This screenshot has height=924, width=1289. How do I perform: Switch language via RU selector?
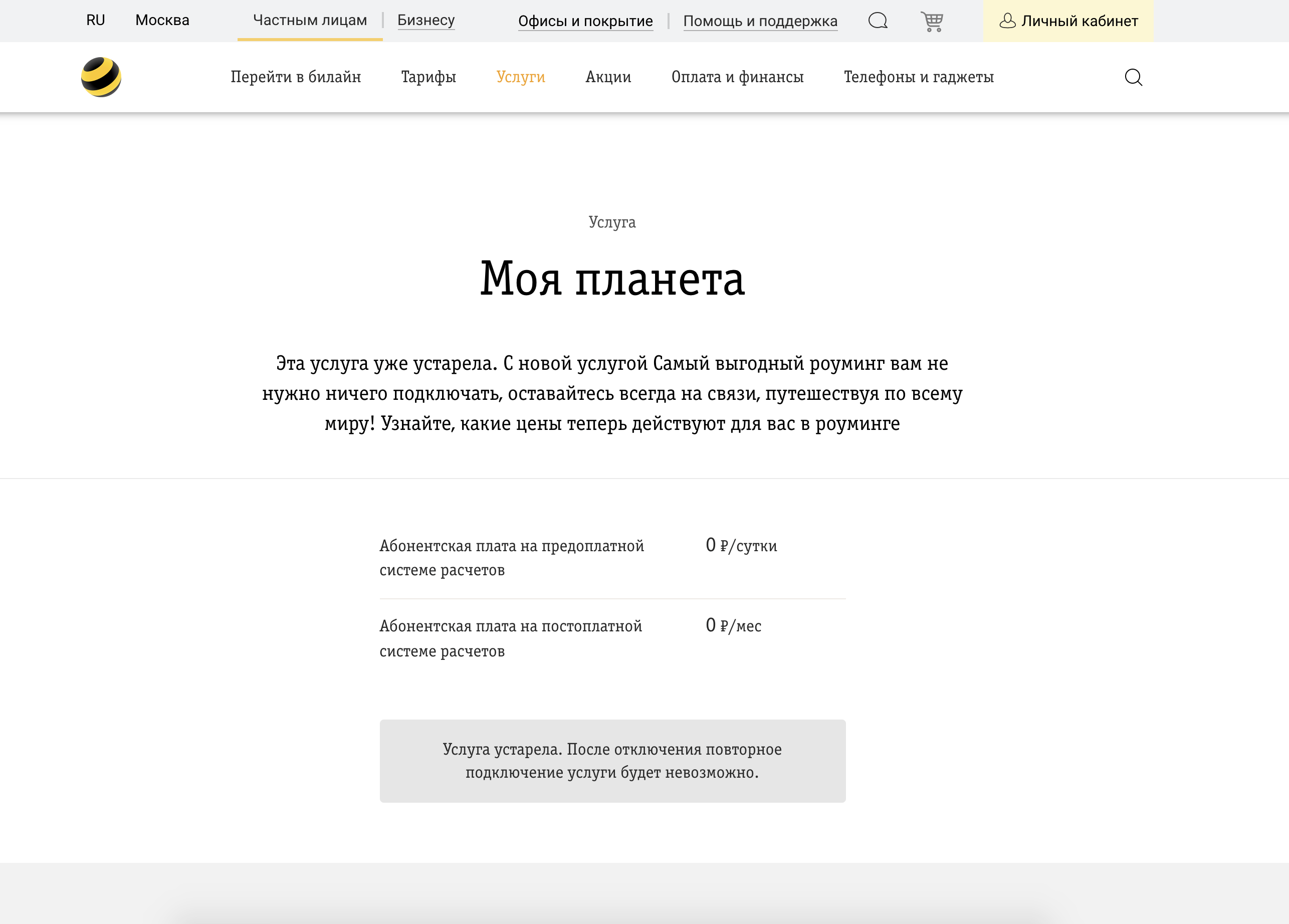(96, 21)
